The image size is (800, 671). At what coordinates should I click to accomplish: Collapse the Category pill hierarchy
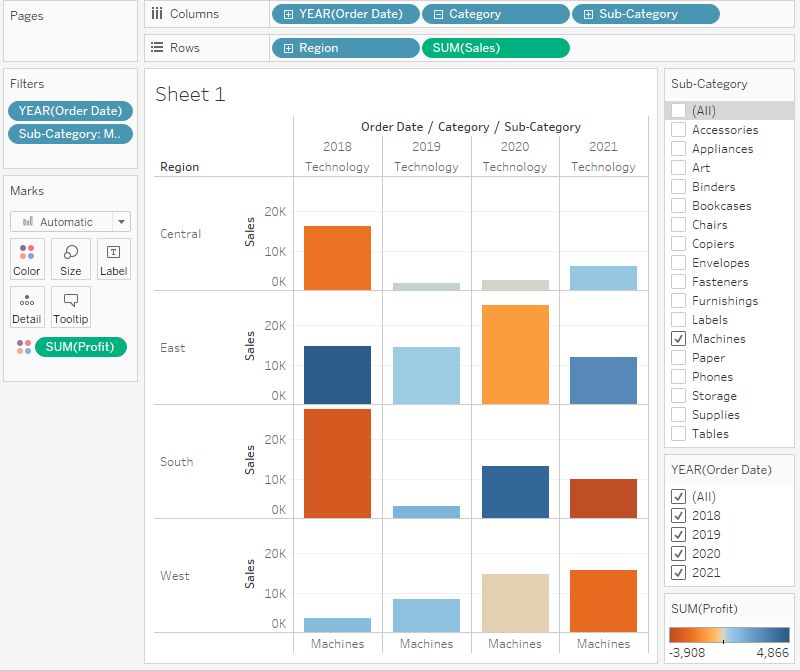click(x=438, y=14)
